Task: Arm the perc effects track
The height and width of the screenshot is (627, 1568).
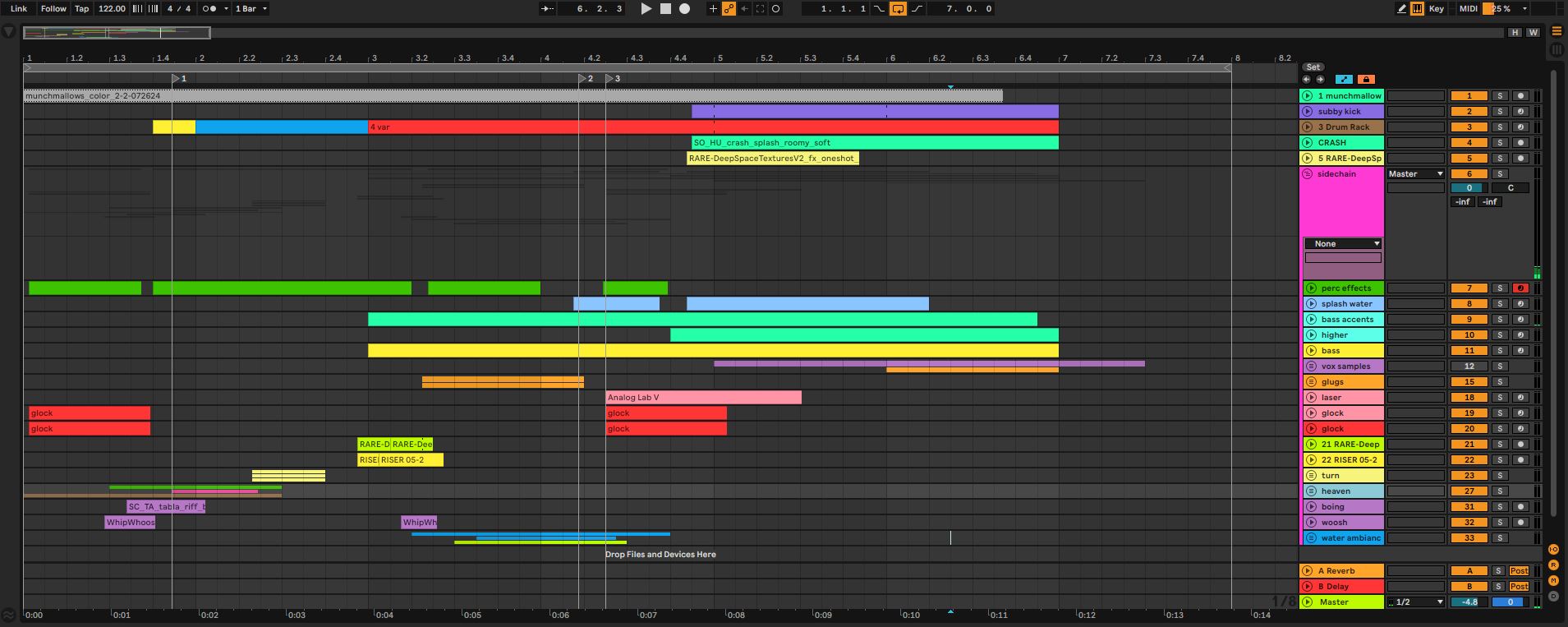Action: tap(1520, 288)
